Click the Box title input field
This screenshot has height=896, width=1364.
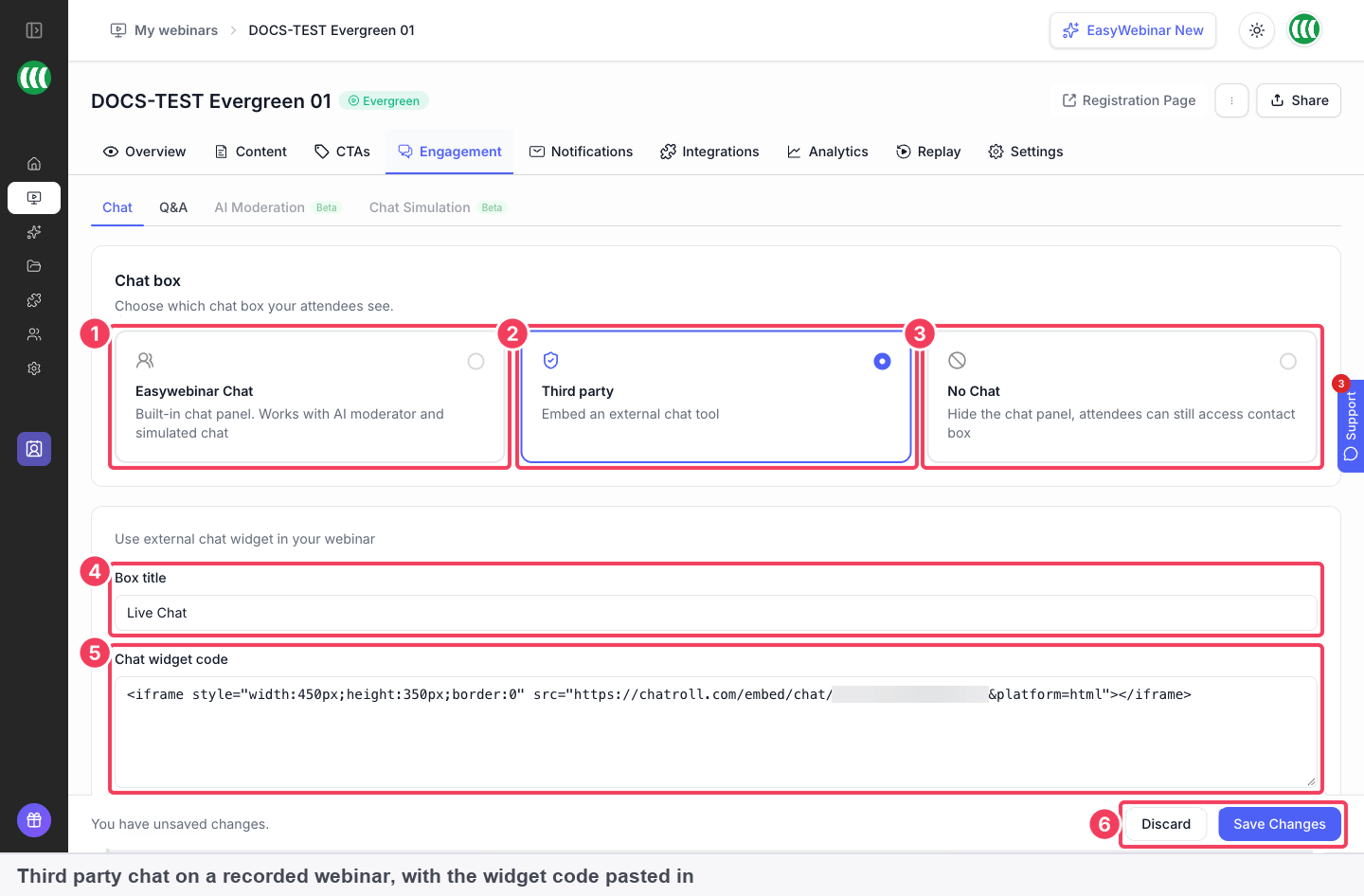click(x=716, y=613)
